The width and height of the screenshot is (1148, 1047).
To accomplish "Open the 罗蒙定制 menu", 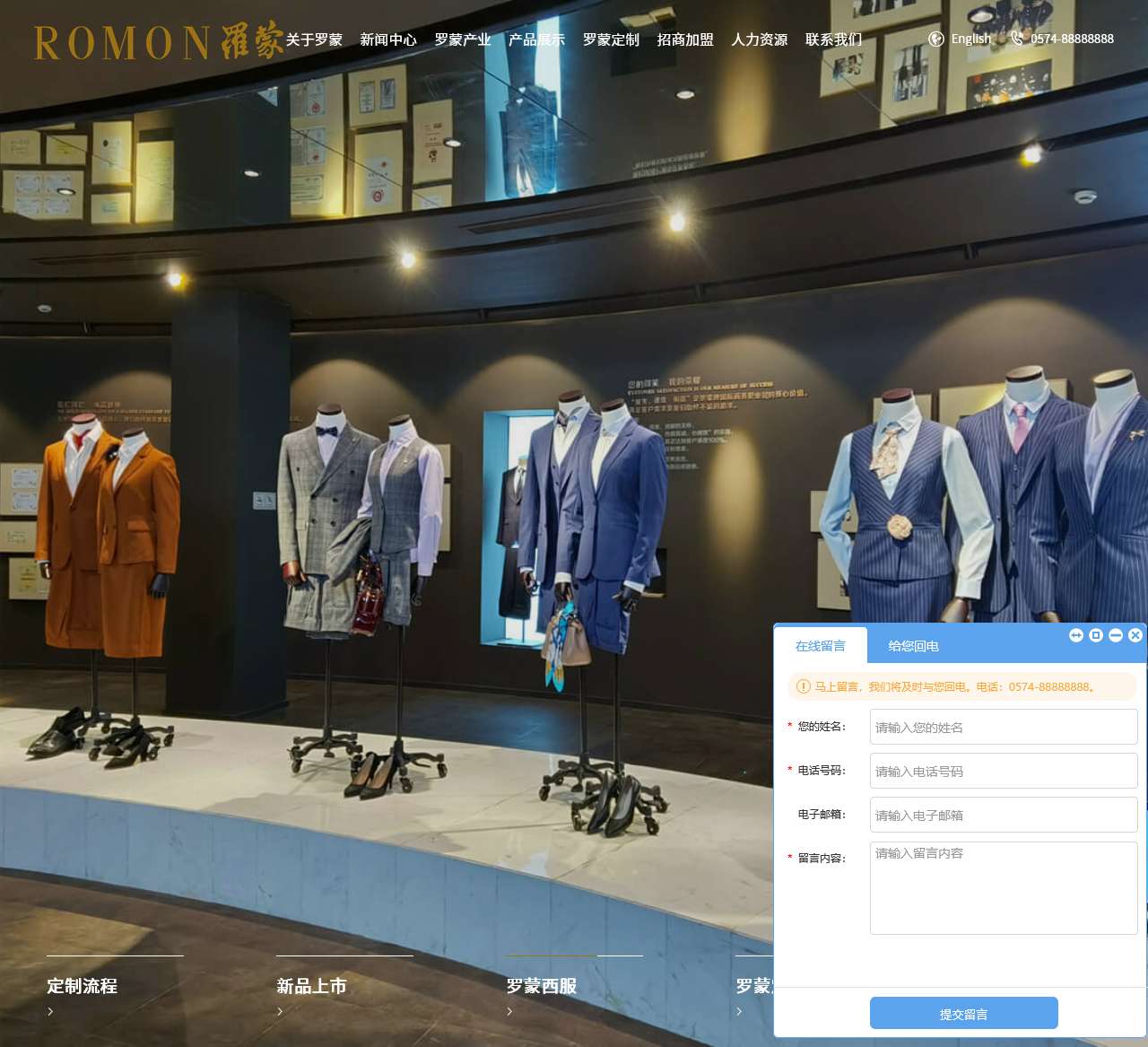I will [612, 39].
